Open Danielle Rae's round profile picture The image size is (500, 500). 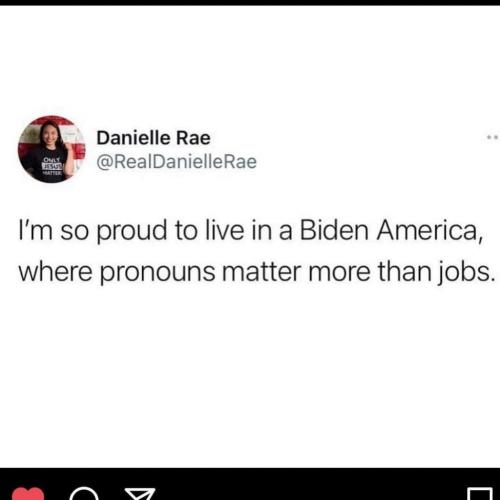click(52, 149)
